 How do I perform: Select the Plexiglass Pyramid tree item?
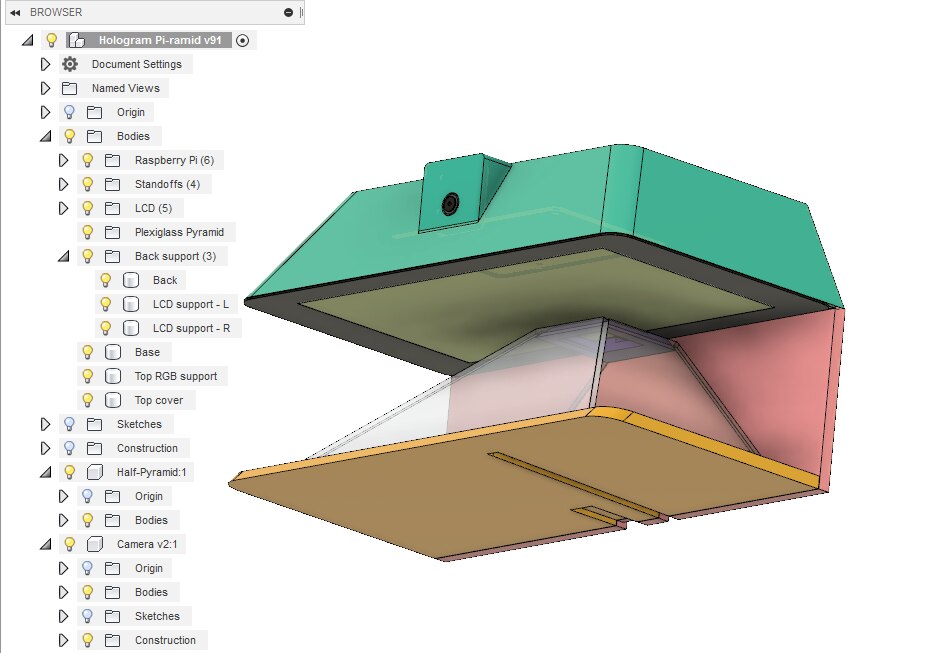[x=179, y=232]
